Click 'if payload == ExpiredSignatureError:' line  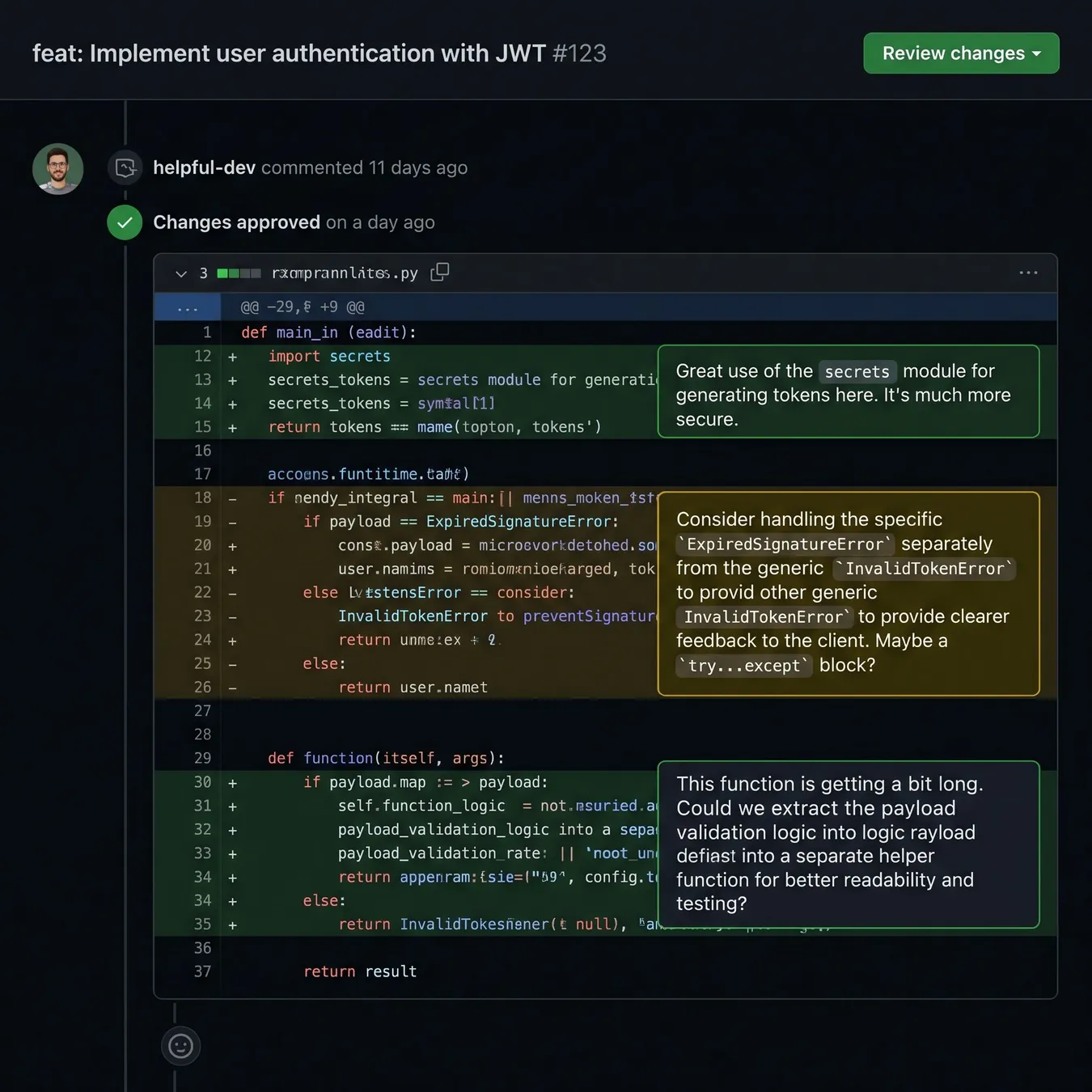point(461,522)
